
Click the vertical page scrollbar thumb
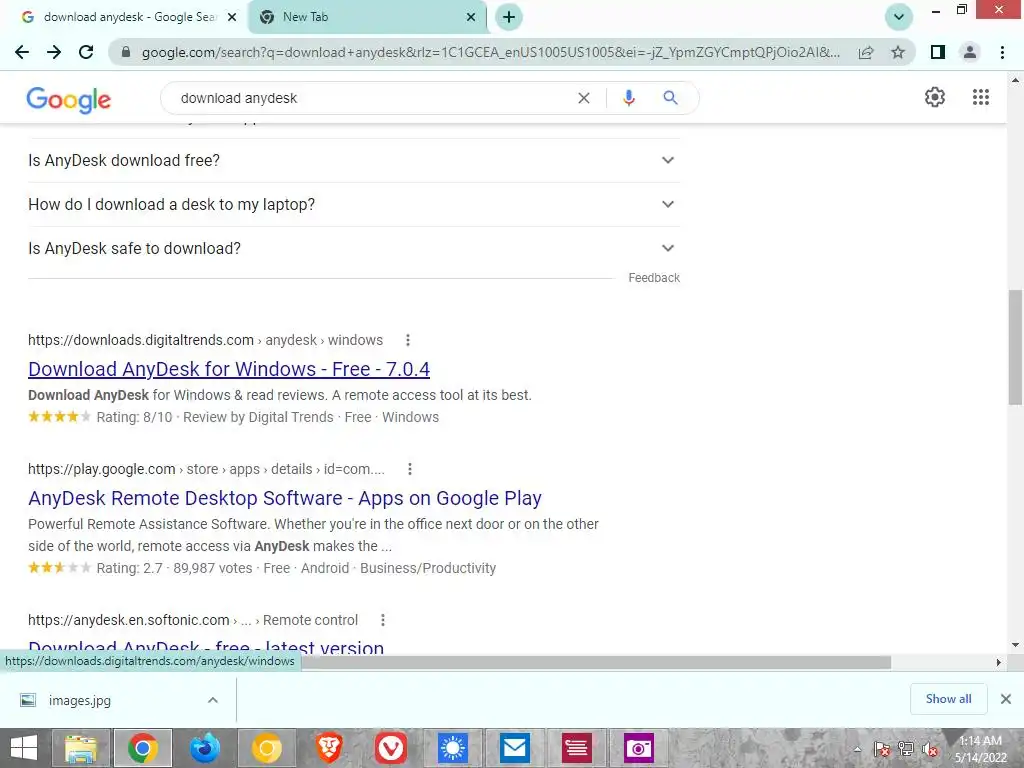click(x=1015, y=347)
